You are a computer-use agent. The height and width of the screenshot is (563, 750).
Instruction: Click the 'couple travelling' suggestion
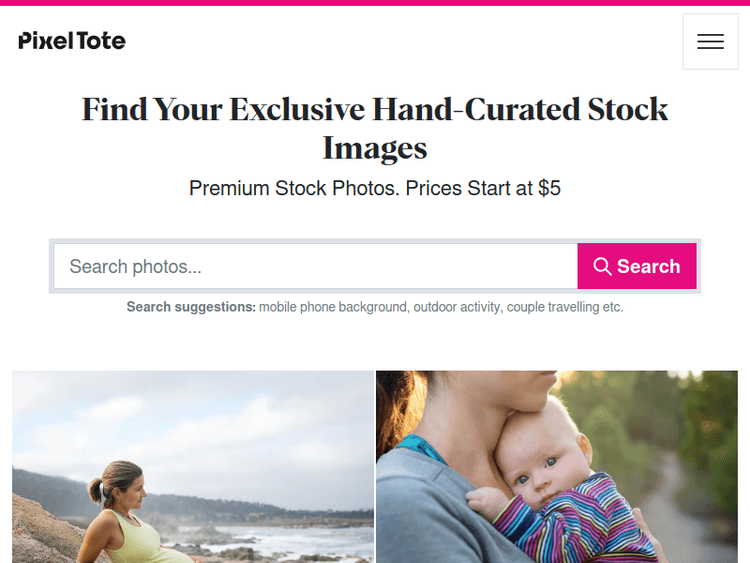coord(552,307)
